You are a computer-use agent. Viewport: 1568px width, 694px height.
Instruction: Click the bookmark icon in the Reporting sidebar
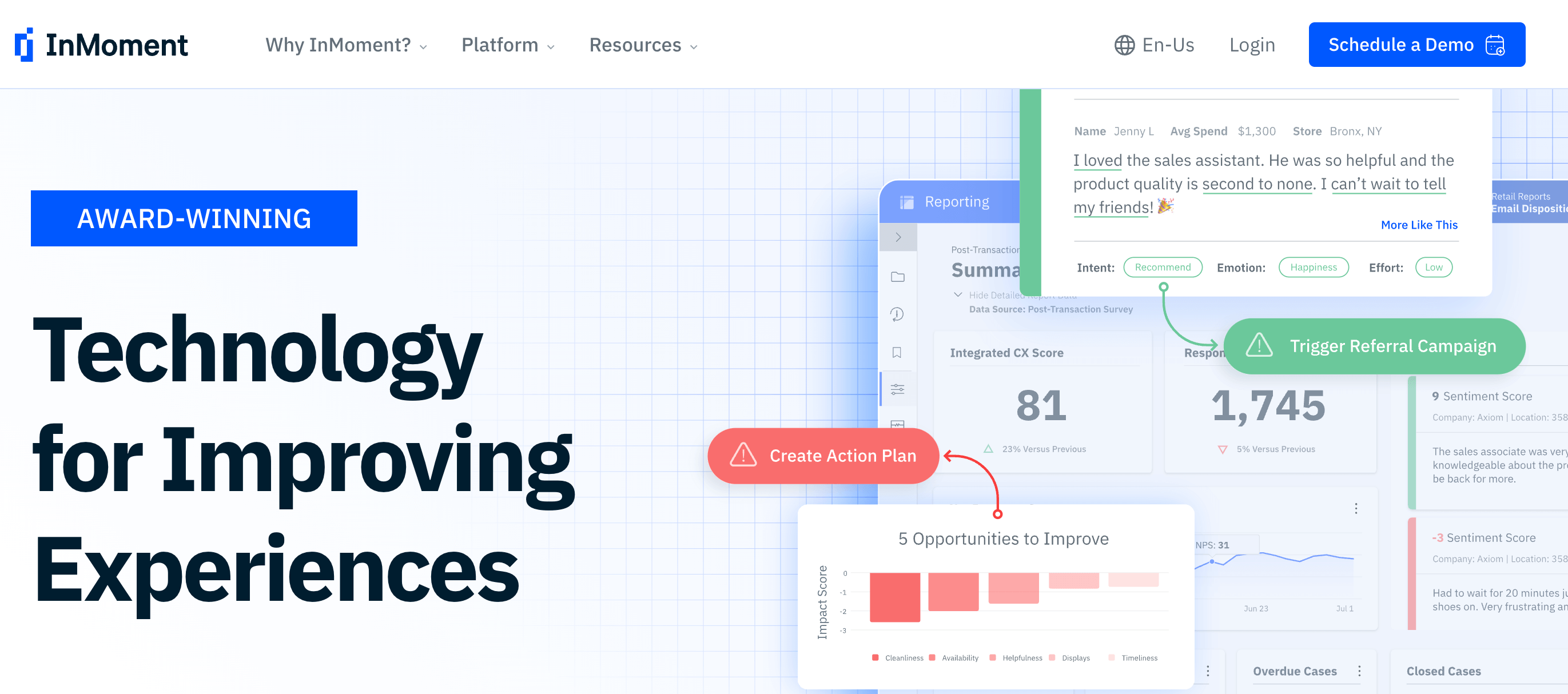pyautogui.click(x=897, y=352)
